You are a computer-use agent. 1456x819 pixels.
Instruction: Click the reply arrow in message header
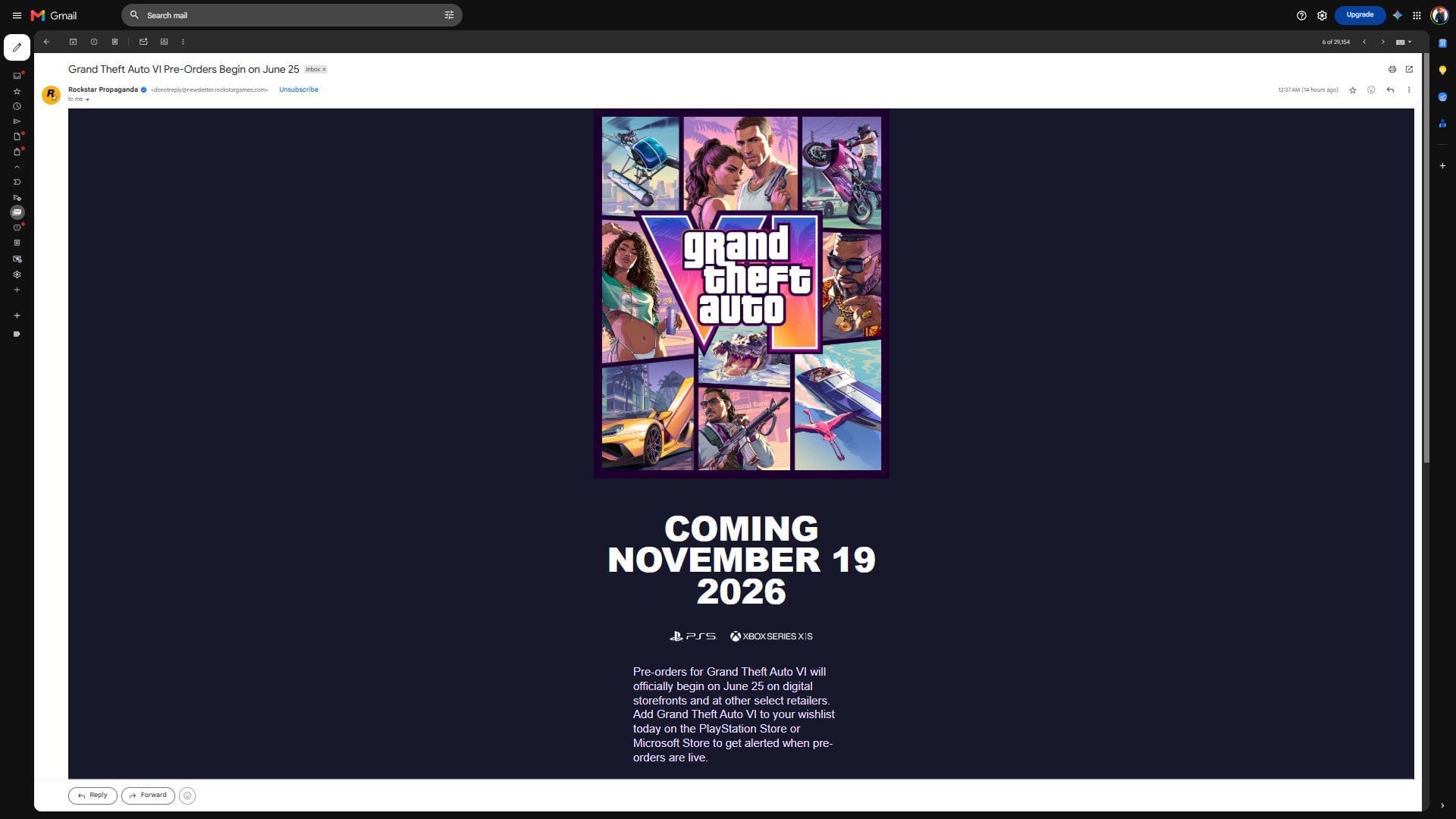pos(1390,90)
